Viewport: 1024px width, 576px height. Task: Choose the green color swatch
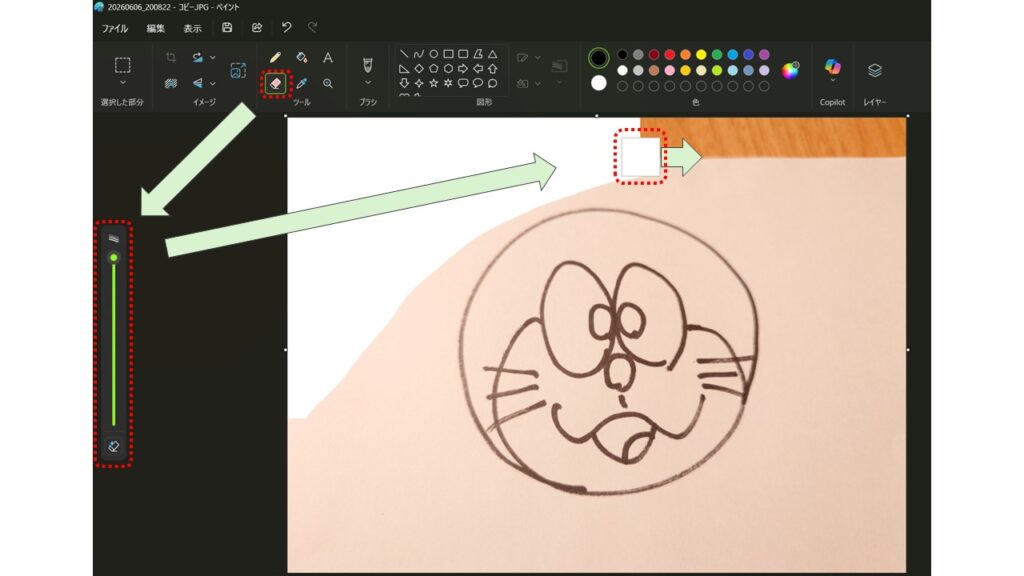tap(716, 55)
